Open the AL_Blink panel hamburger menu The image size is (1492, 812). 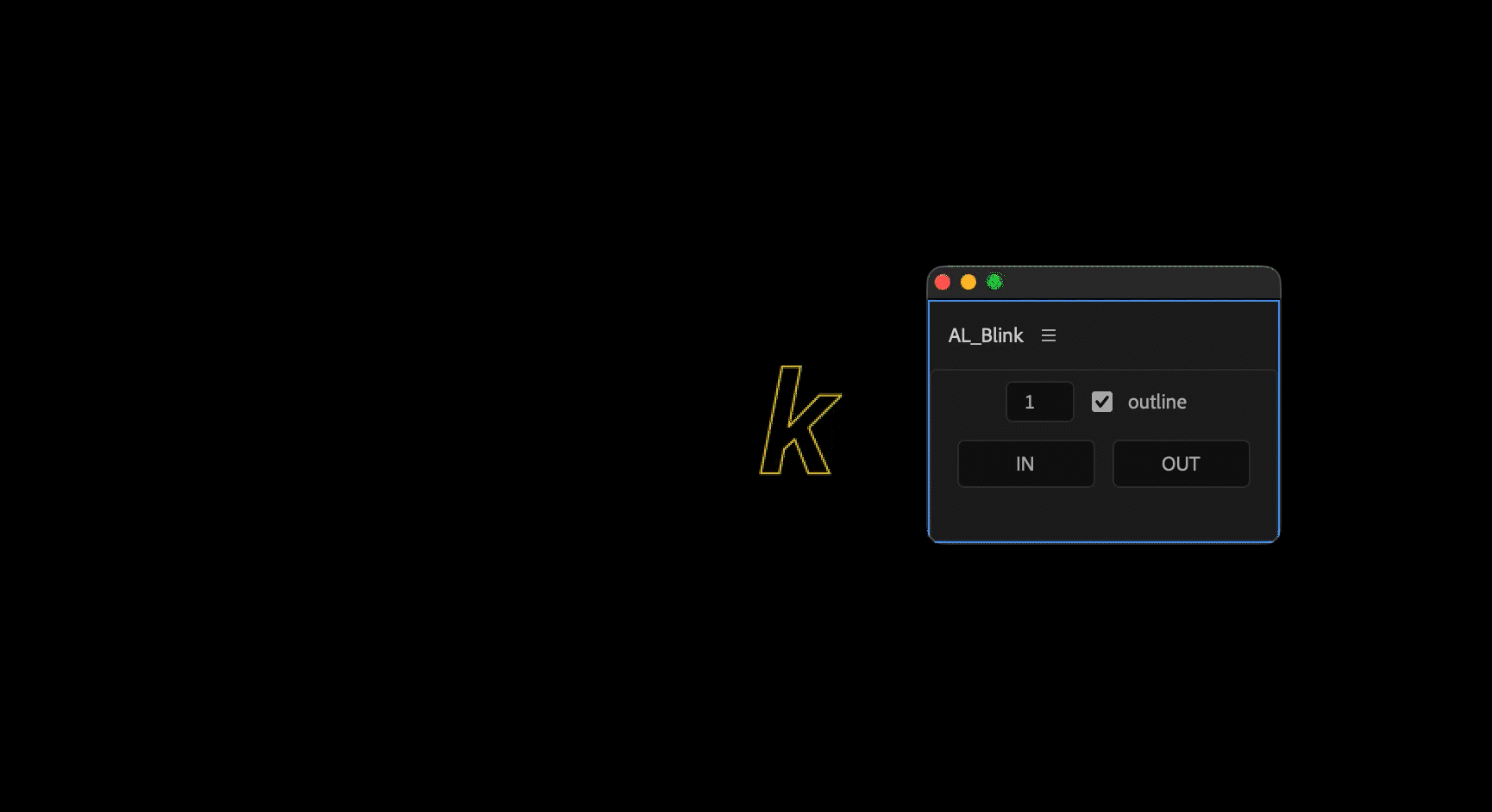pos(1049,335)
